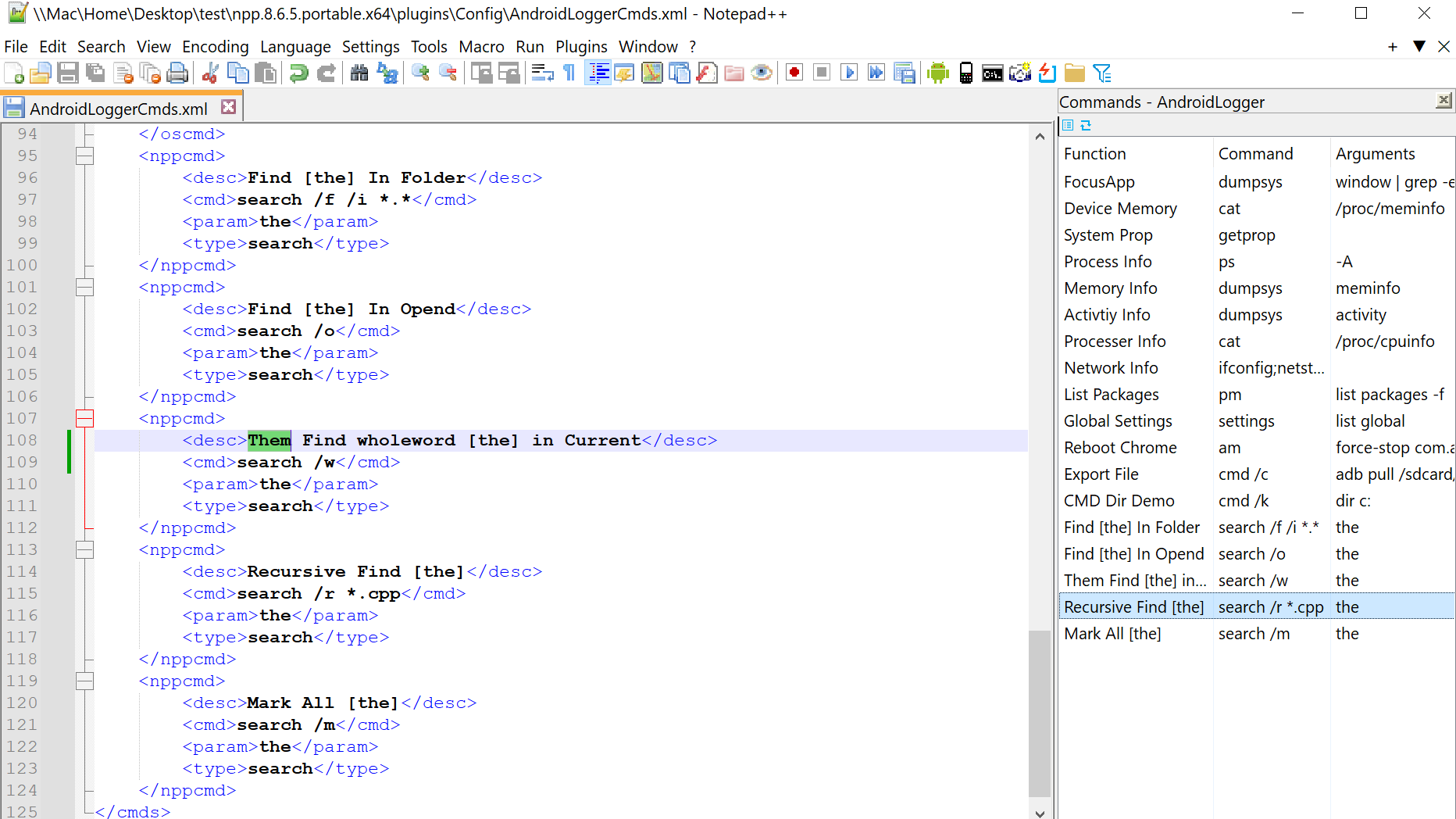Click the Zoom Out icon

448,73
